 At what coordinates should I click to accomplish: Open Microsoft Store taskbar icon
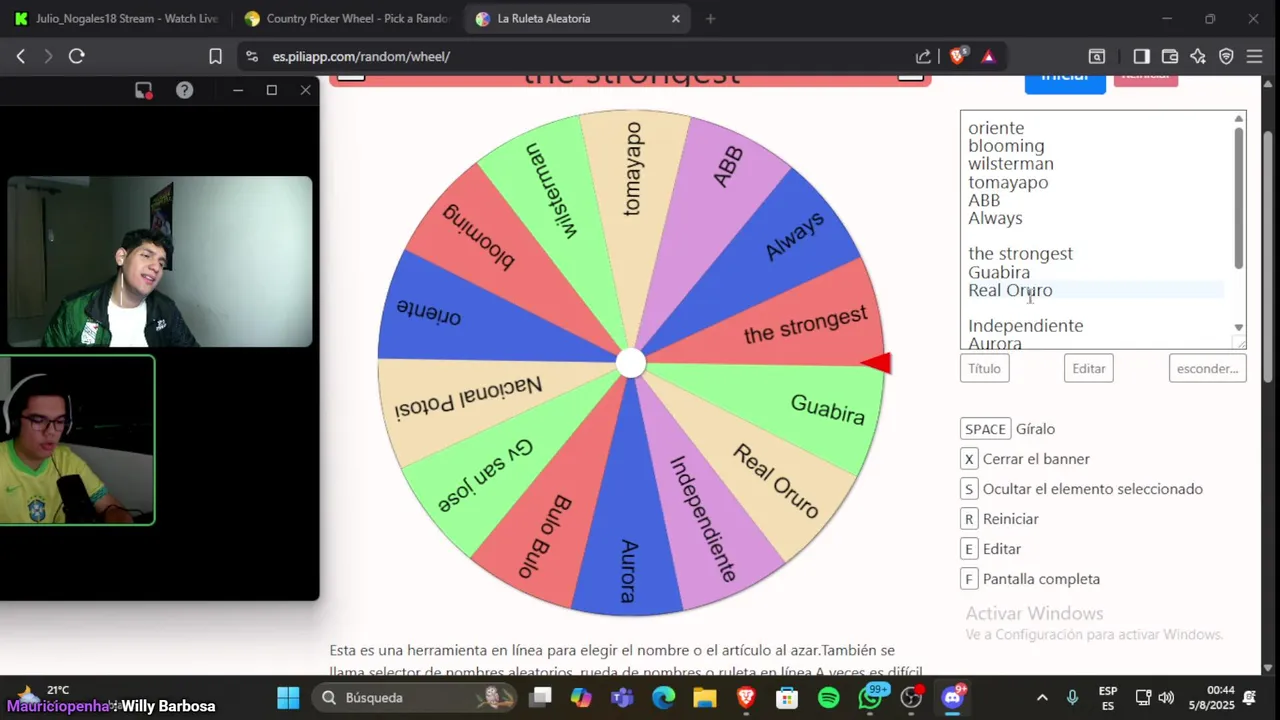click(787, 697)
